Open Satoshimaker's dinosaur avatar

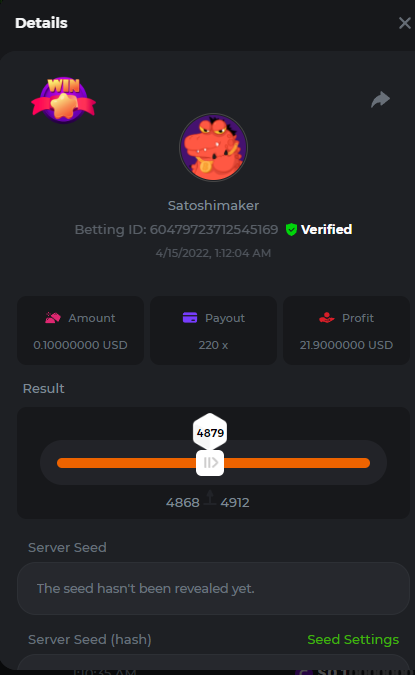[x=214, y=148]
